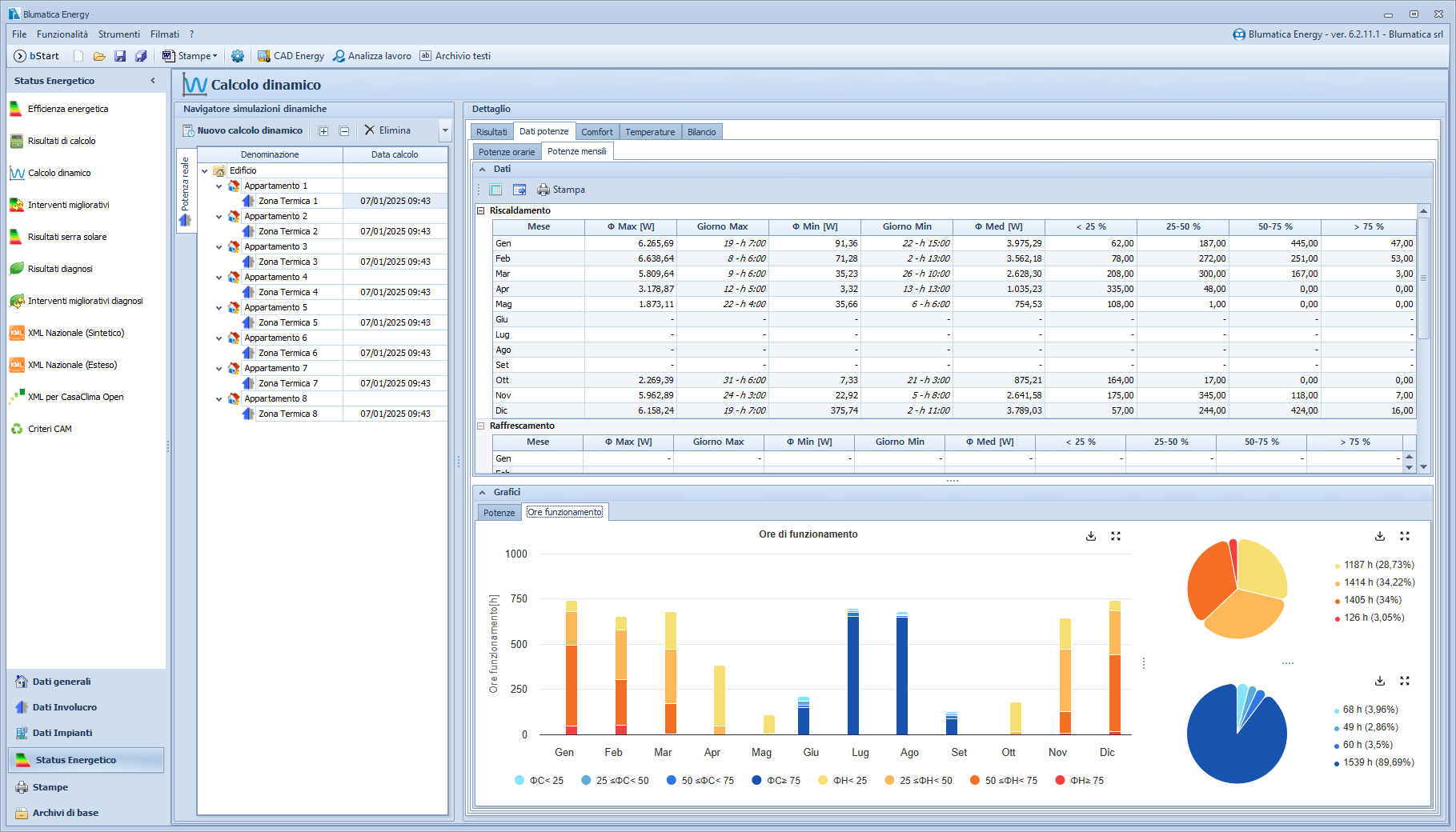The height and width of the screenshot is (832, 1456).
Task: Select Zona Termica 3 in the tree
Action: (288, 262)
